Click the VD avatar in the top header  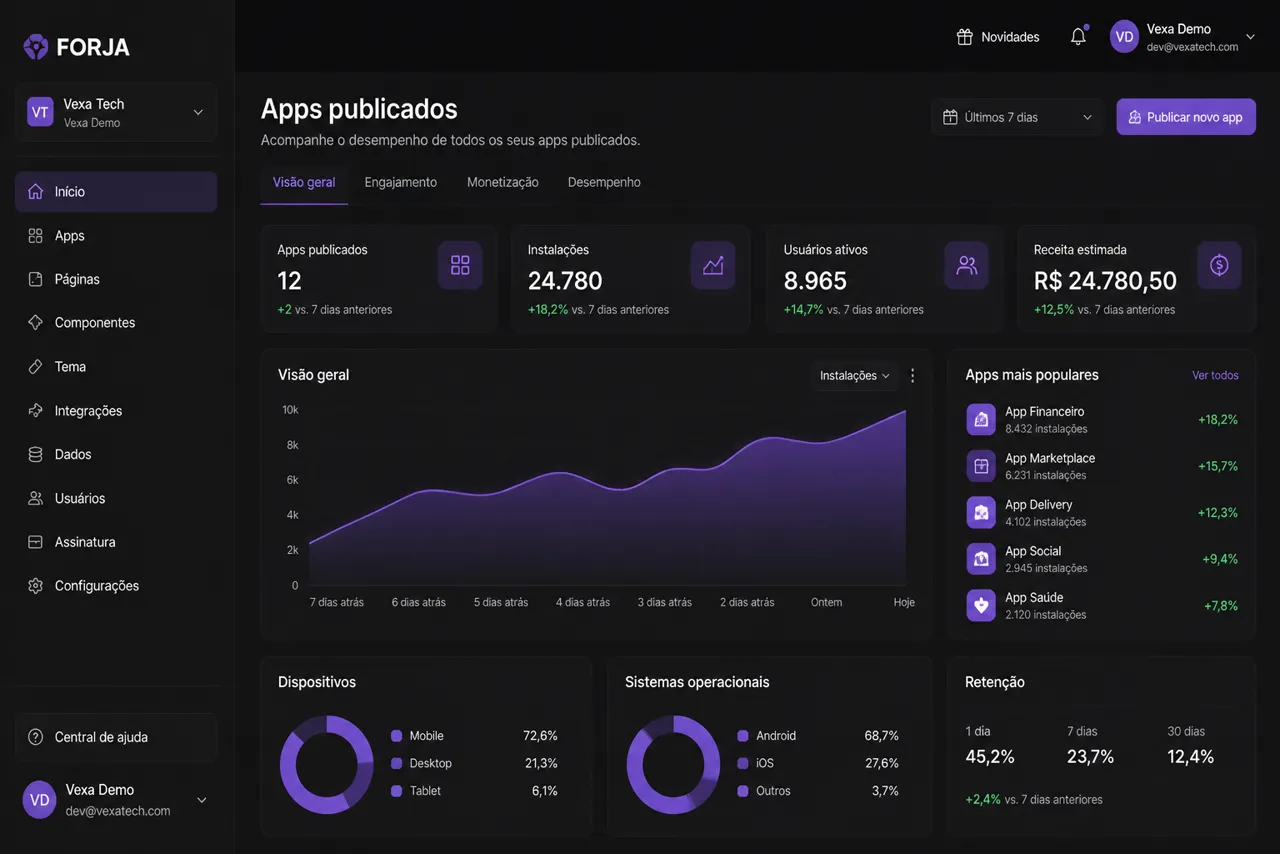[x=1125, y=37]
